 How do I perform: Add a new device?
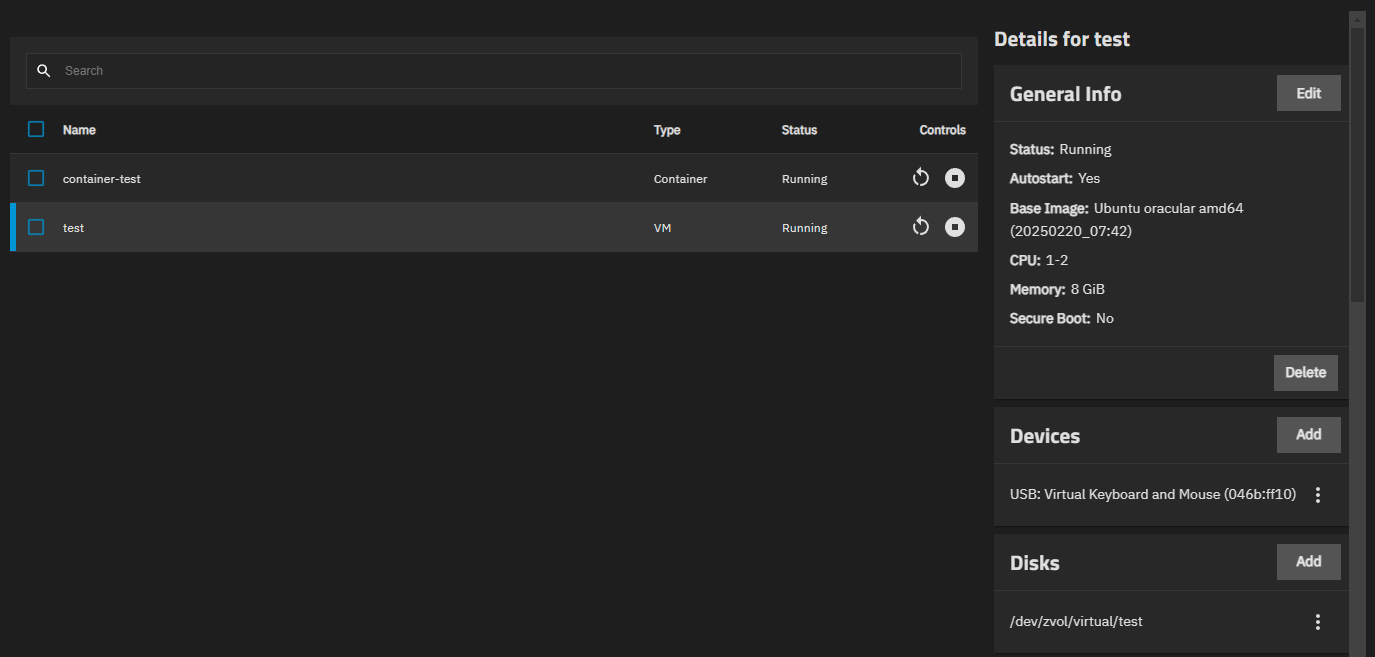pos(1308,435)
